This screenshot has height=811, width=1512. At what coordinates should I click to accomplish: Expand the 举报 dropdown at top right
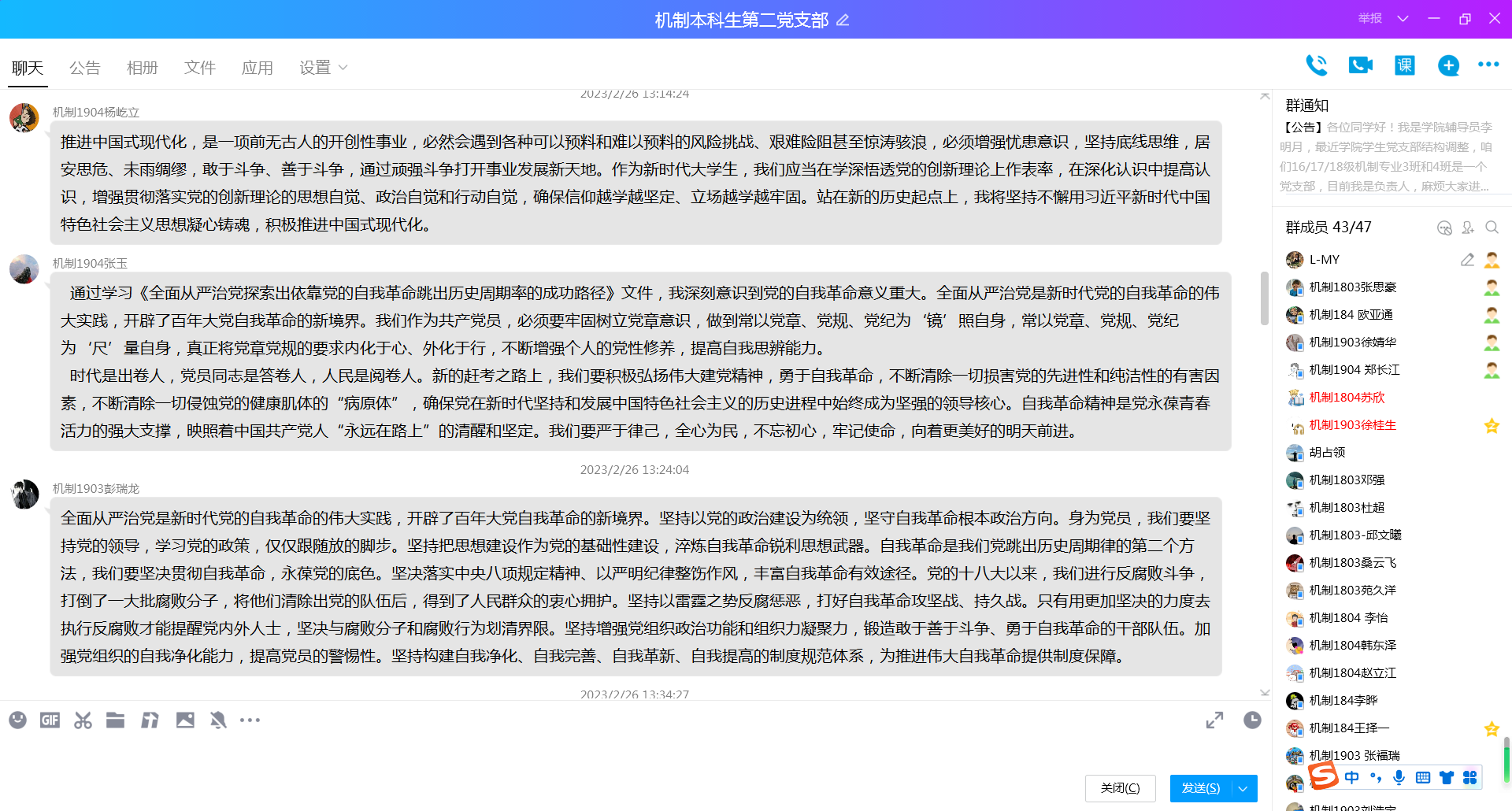tap(1402, 18)
